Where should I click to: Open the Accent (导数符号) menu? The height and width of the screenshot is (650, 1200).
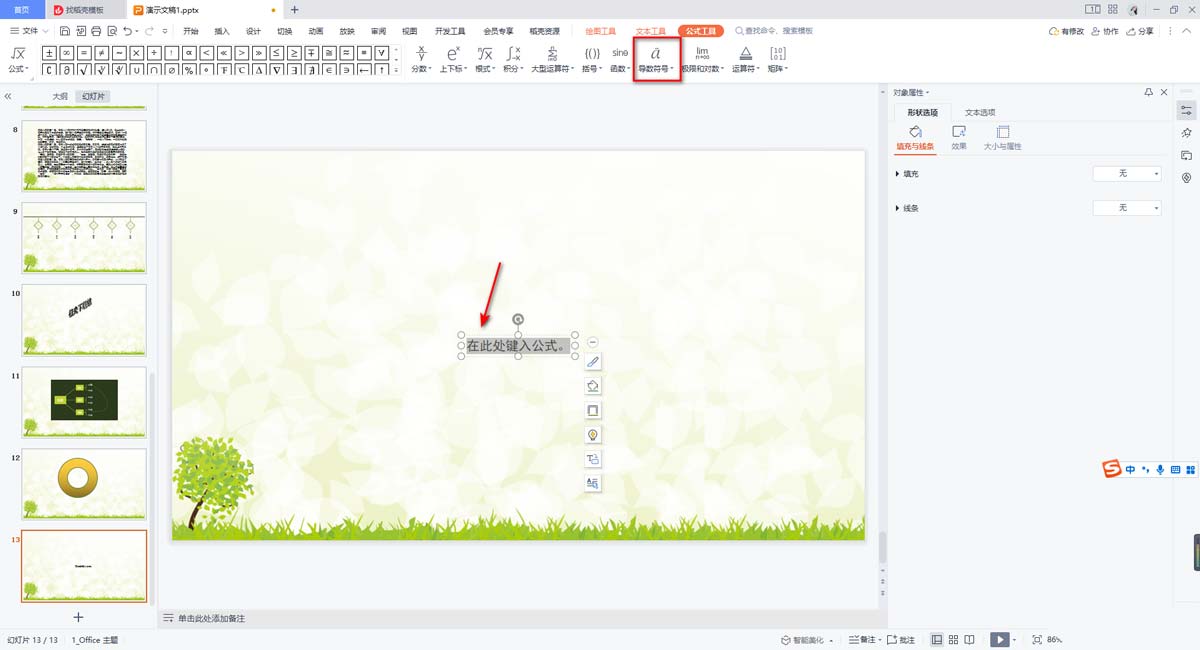tap(656, 59)
